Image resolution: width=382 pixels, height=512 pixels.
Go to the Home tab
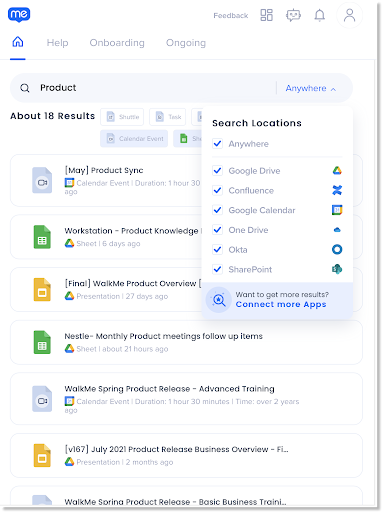coord(18,42)
